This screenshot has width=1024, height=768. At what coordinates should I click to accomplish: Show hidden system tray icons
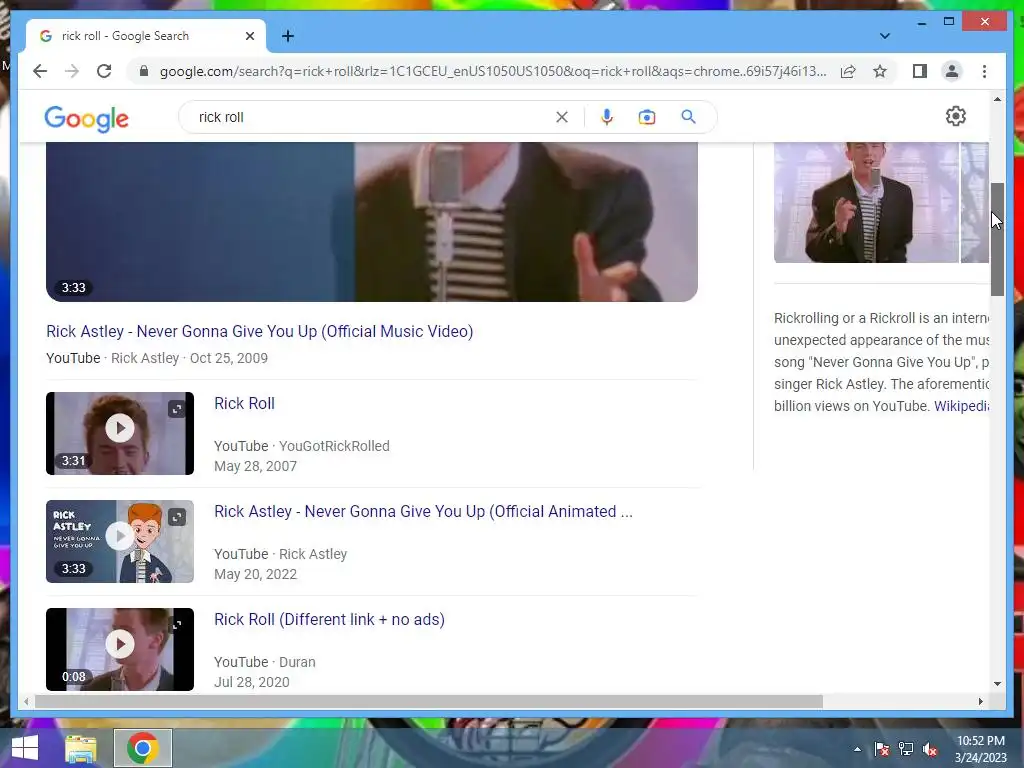(x=857, y=749)
